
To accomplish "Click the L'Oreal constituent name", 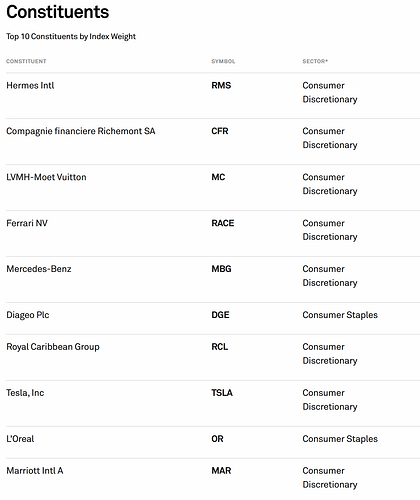I will pyautogui.click(x=20, y=439).
